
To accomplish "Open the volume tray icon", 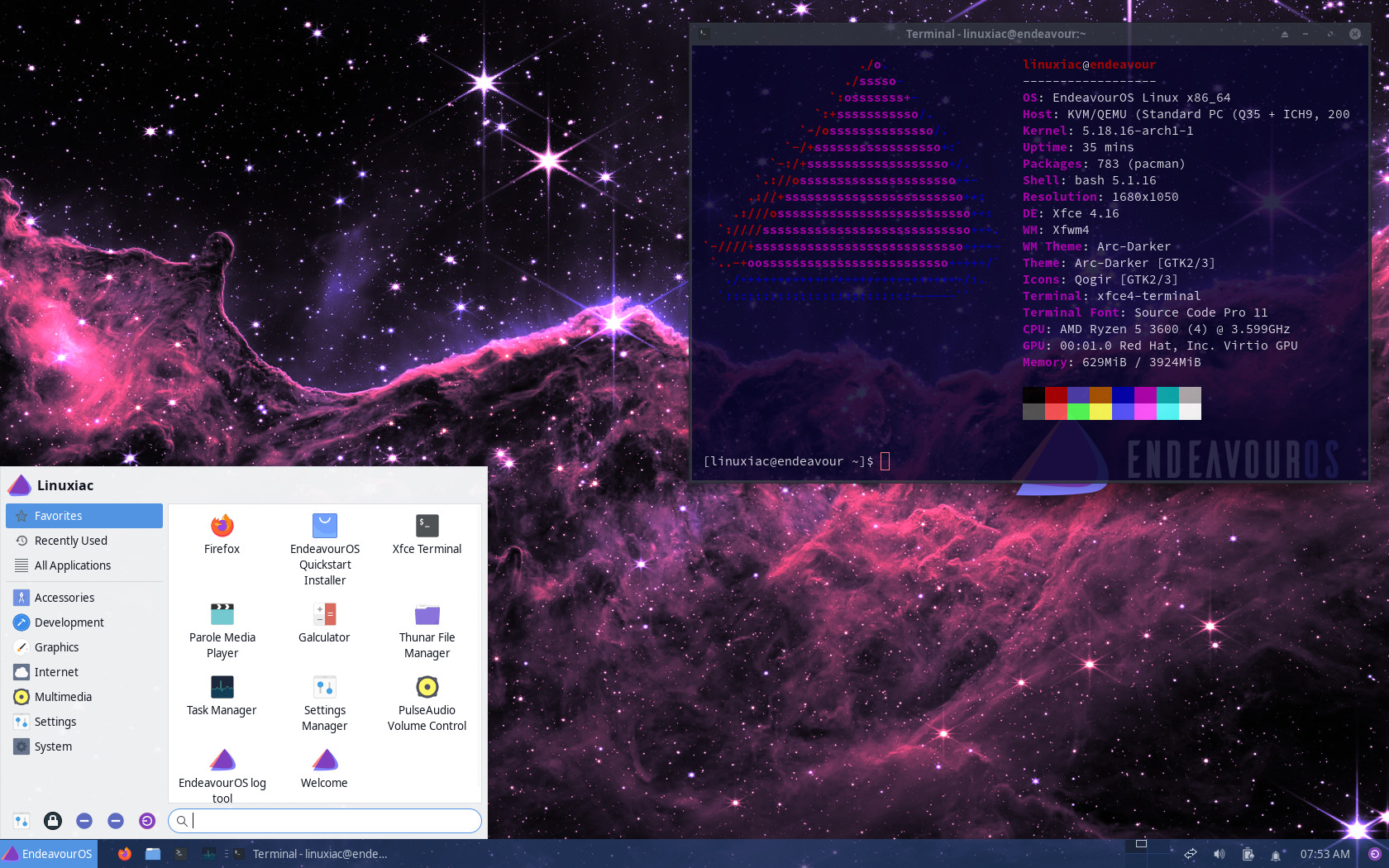I will tap(1219, 854).
